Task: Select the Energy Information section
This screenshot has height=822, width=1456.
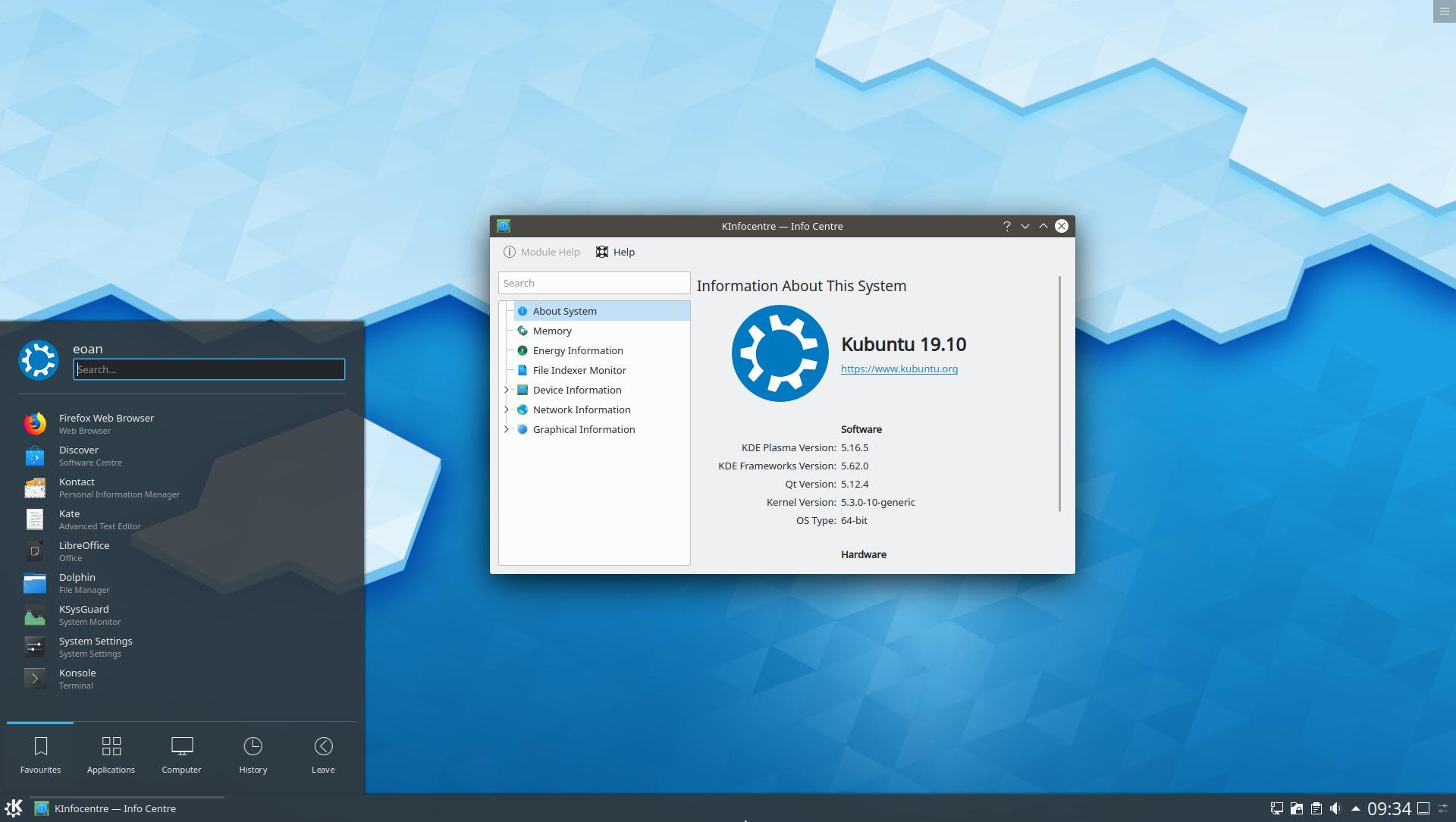Action: 578,350
